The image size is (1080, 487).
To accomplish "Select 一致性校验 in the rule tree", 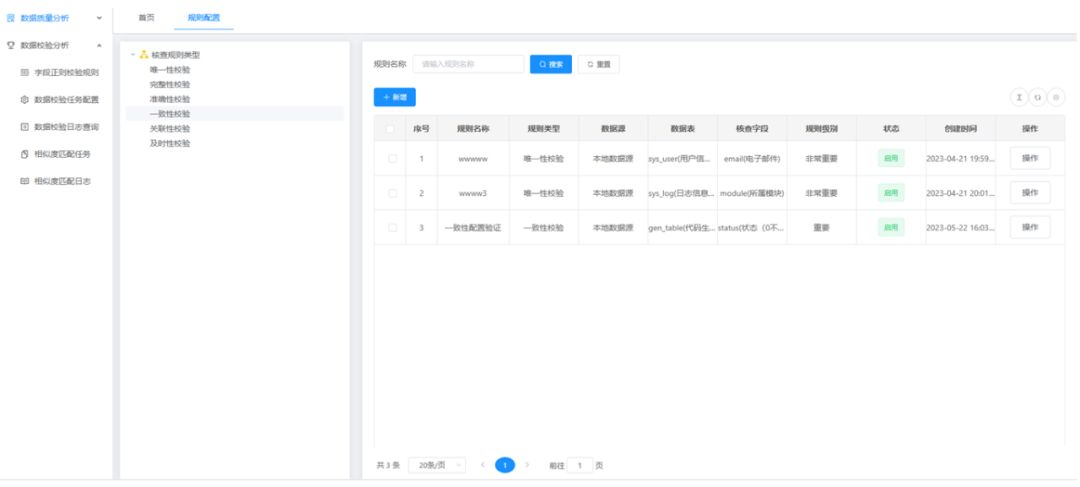I will [x=169, y=114].
